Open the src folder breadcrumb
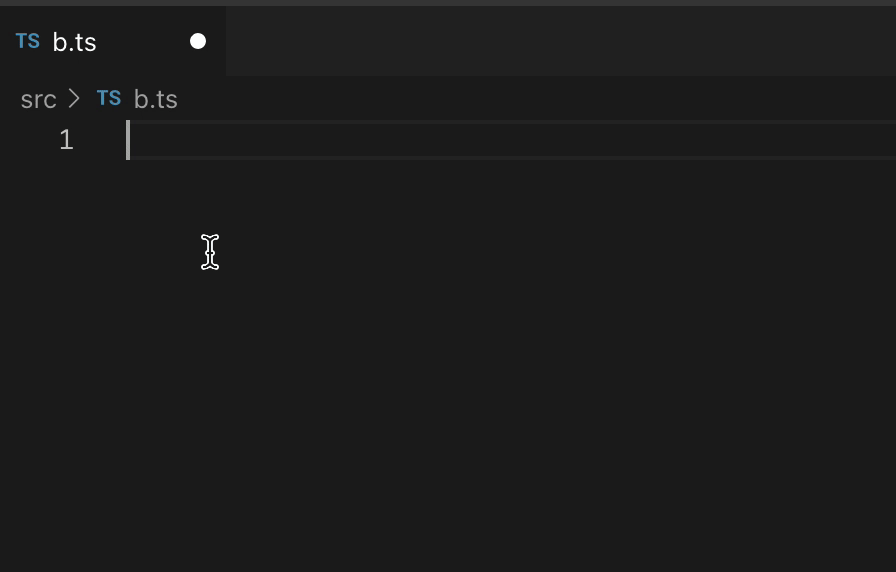Image resolution: width=896 pixels, height=572 pixels. (38, 99)
